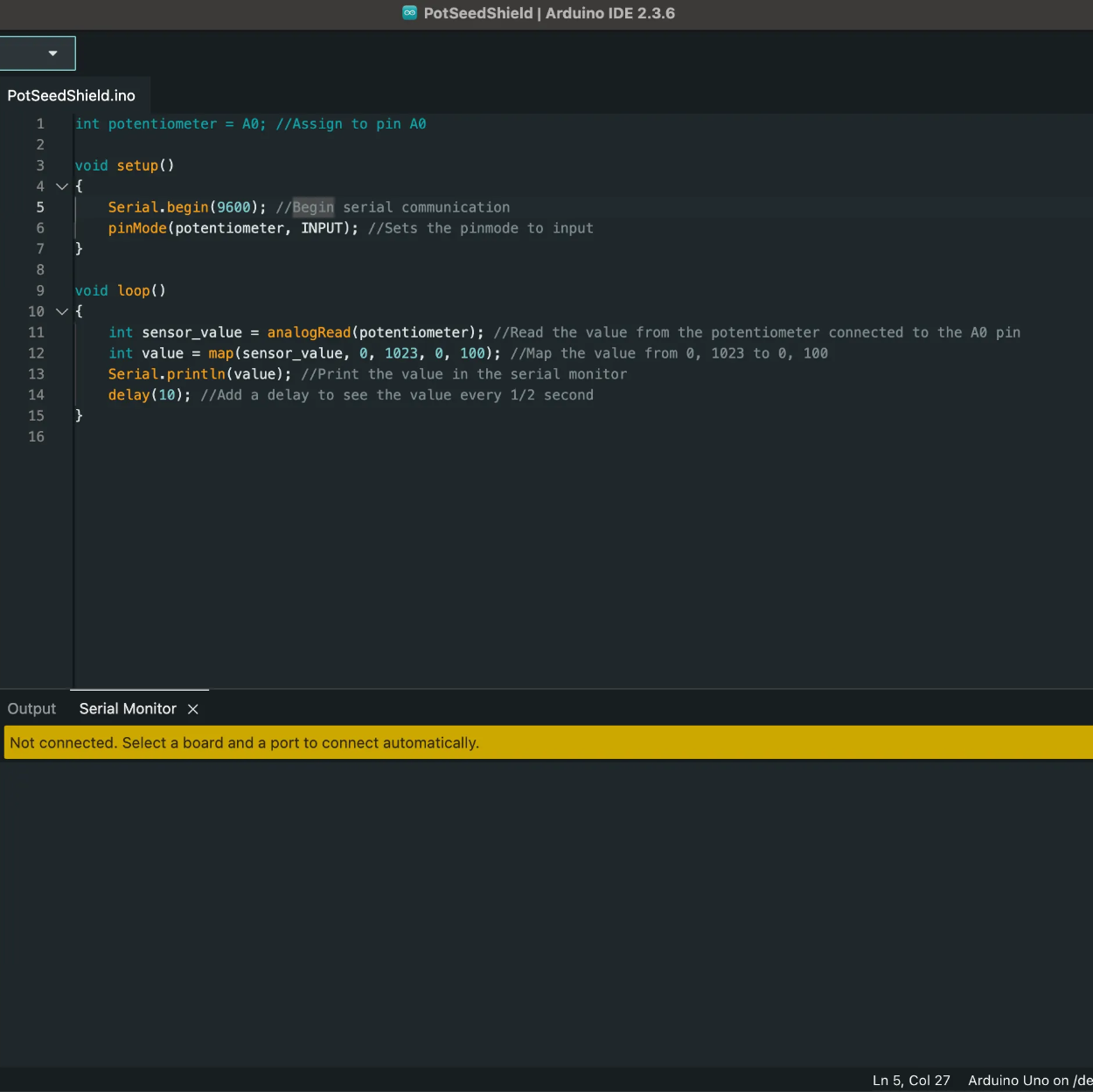Viewport: 1093px width, 1092px height.
Task: Click the highlighted word Begin in the comment
Action: [313, 207]
